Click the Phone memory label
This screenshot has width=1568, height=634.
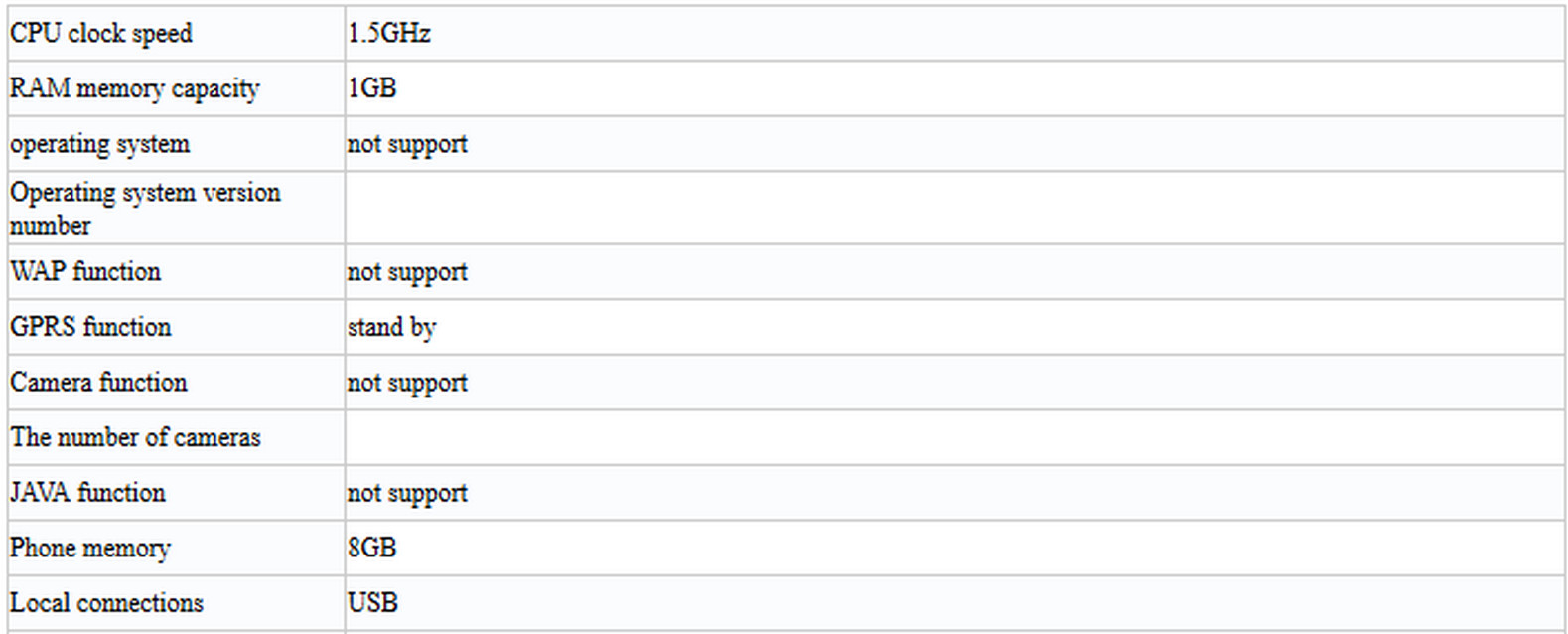point(90,548)
